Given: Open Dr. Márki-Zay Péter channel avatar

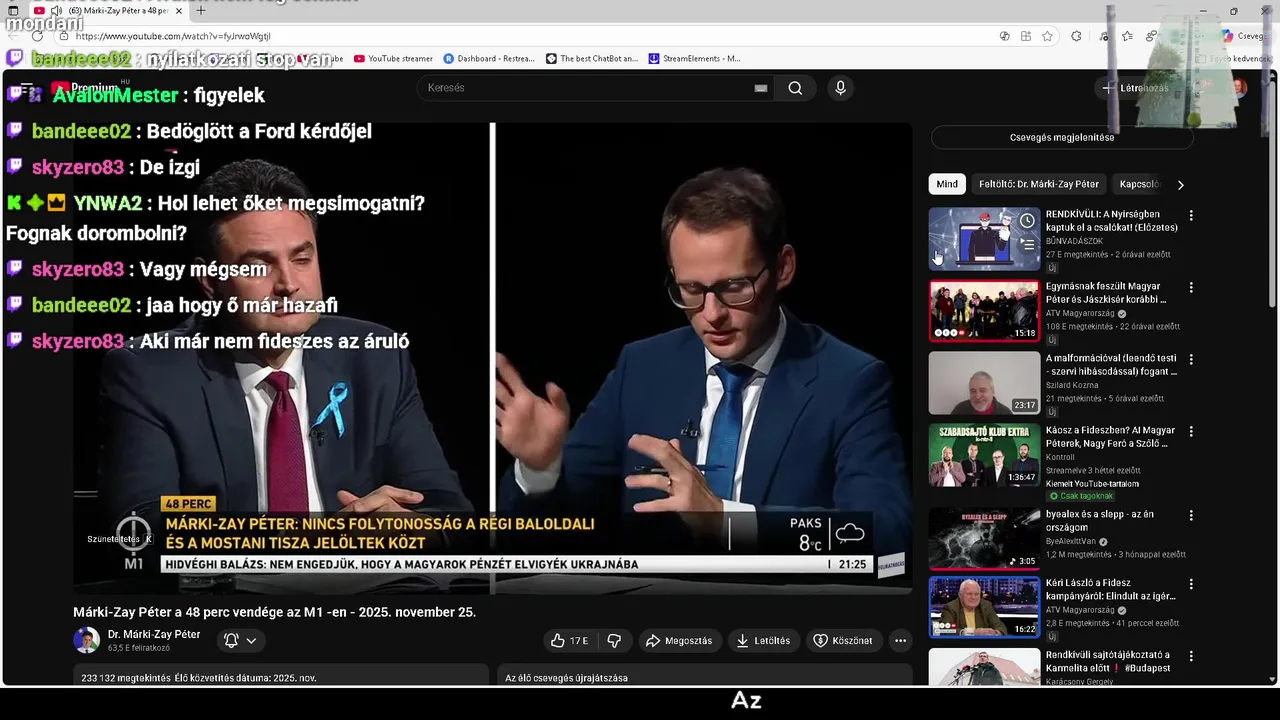Looking at the screenshot, I should 87,640.
